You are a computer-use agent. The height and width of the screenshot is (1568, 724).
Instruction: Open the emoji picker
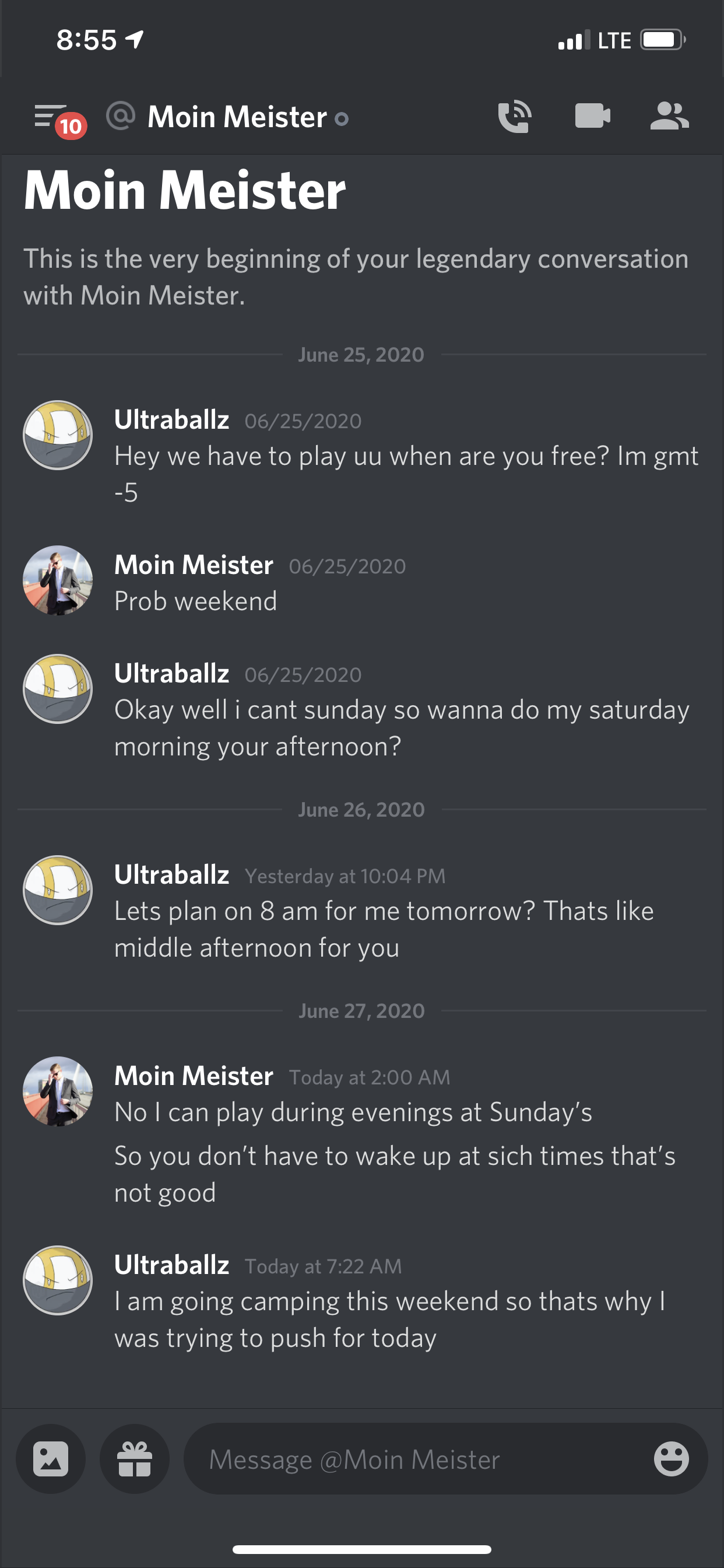[x=671, y=1458]
